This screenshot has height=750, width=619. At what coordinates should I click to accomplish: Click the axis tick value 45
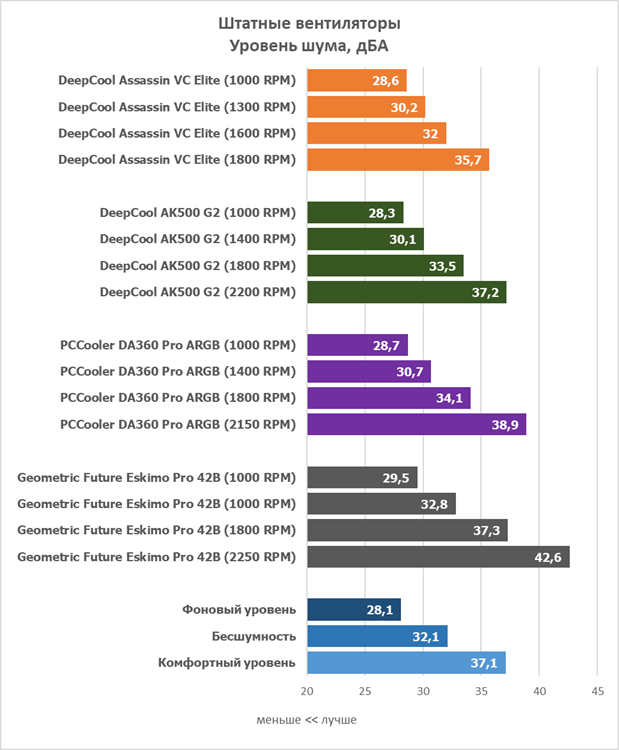pyautogui.click(x=598, y=692)
